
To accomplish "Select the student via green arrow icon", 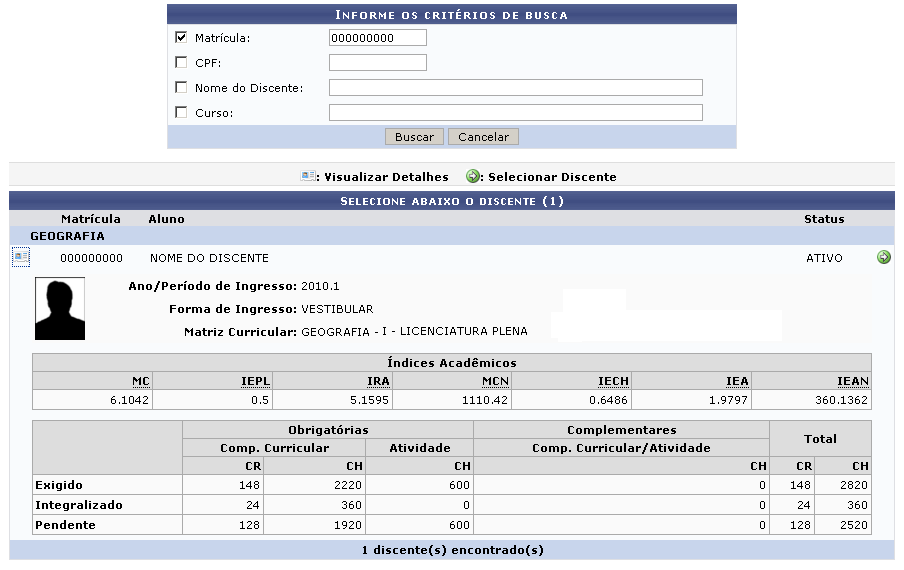I will coord(883,257).
